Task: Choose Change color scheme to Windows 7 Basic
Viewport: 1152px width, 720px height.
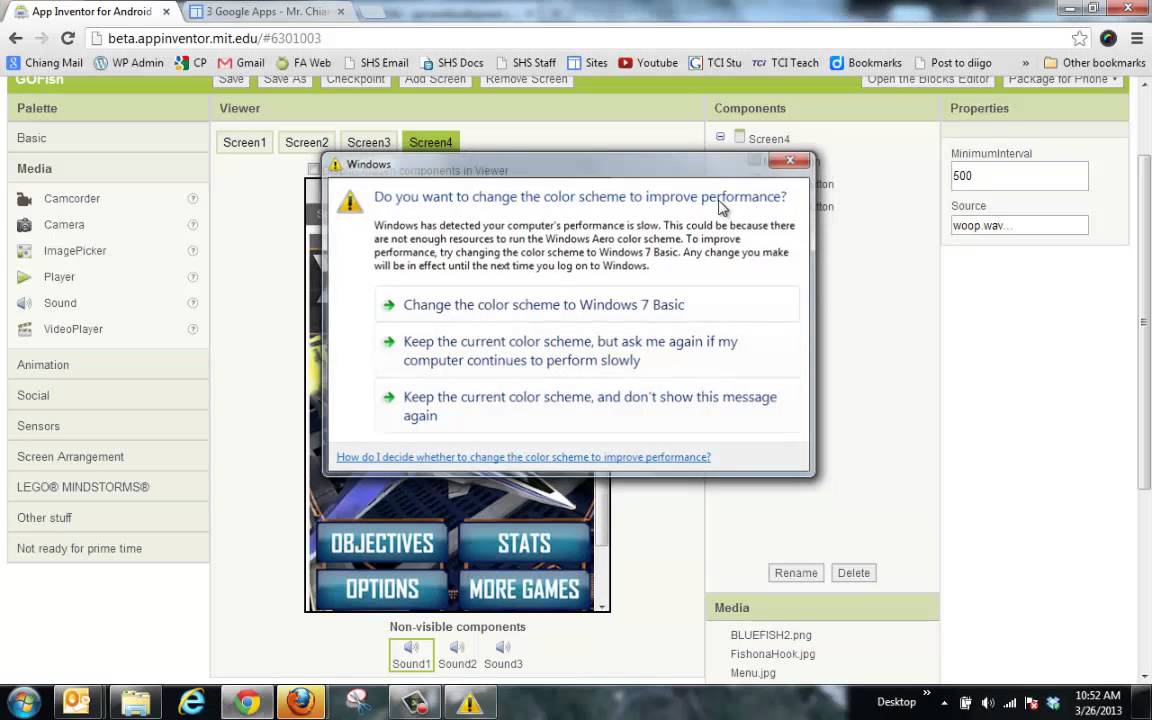Action: pos(587,305)
